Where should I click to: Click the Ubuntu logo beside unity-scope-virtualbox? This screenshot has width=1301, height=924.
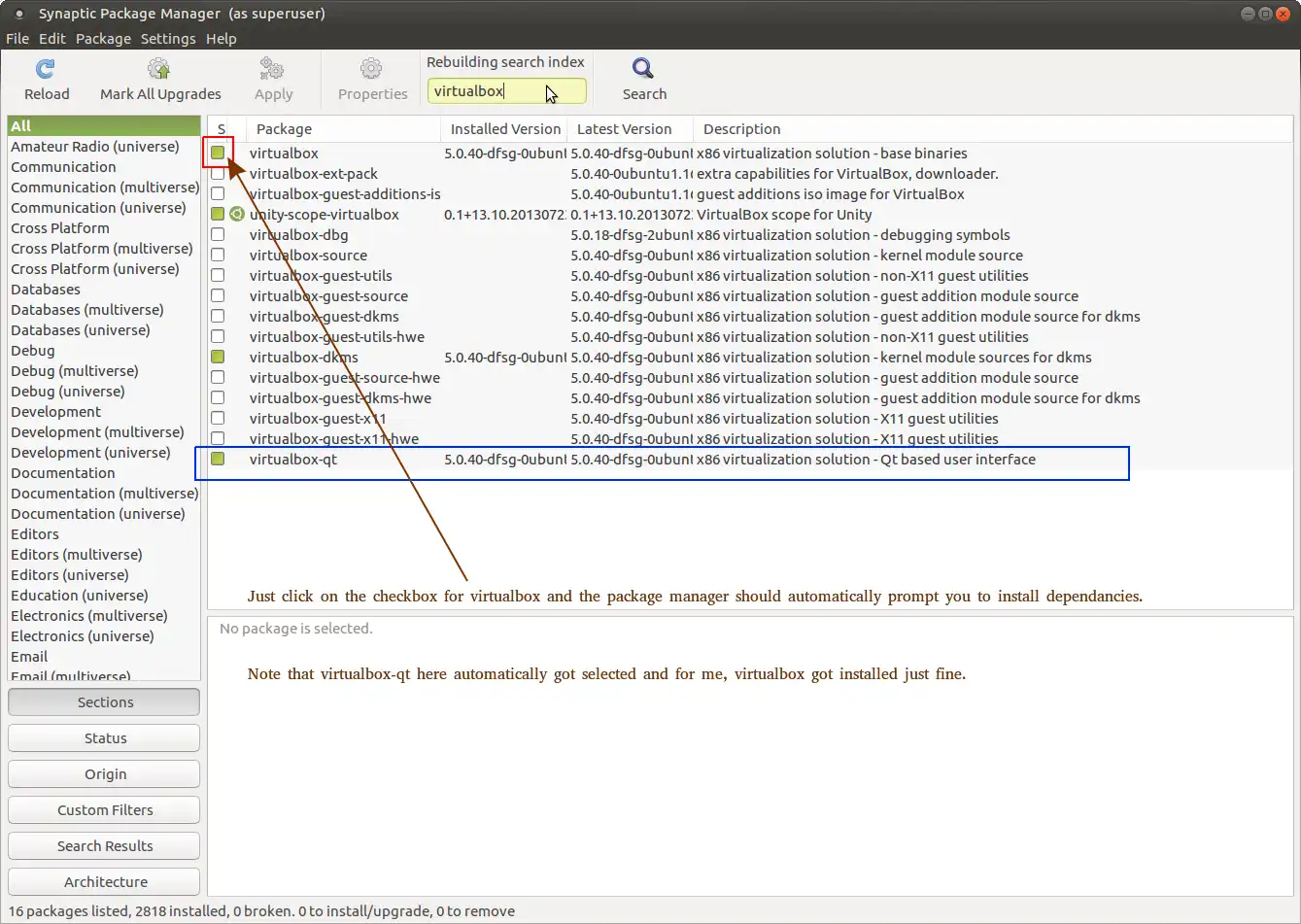[236, 215]
